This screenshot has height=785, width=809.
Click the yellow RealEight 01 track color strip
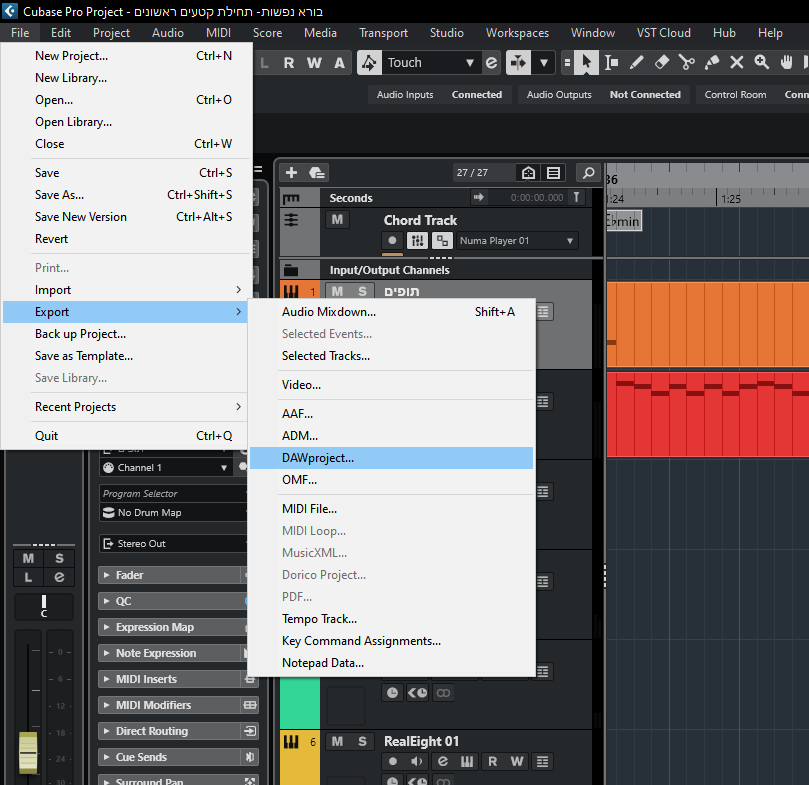pyautogui.click(x=300, y=758)
